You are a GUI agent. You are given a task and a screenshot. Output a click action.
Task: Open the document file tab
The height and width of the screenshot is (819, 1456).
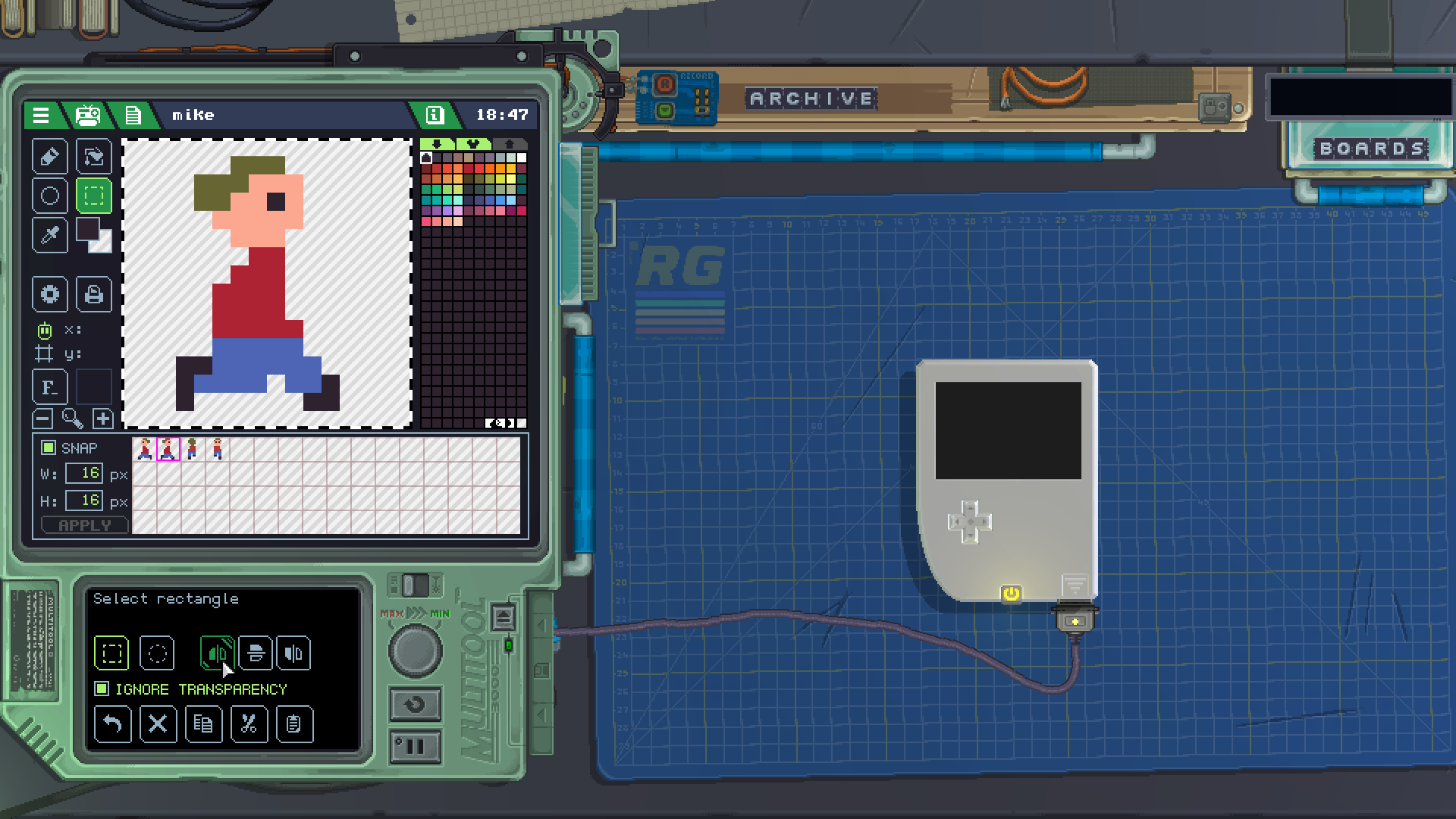(133, 115)
